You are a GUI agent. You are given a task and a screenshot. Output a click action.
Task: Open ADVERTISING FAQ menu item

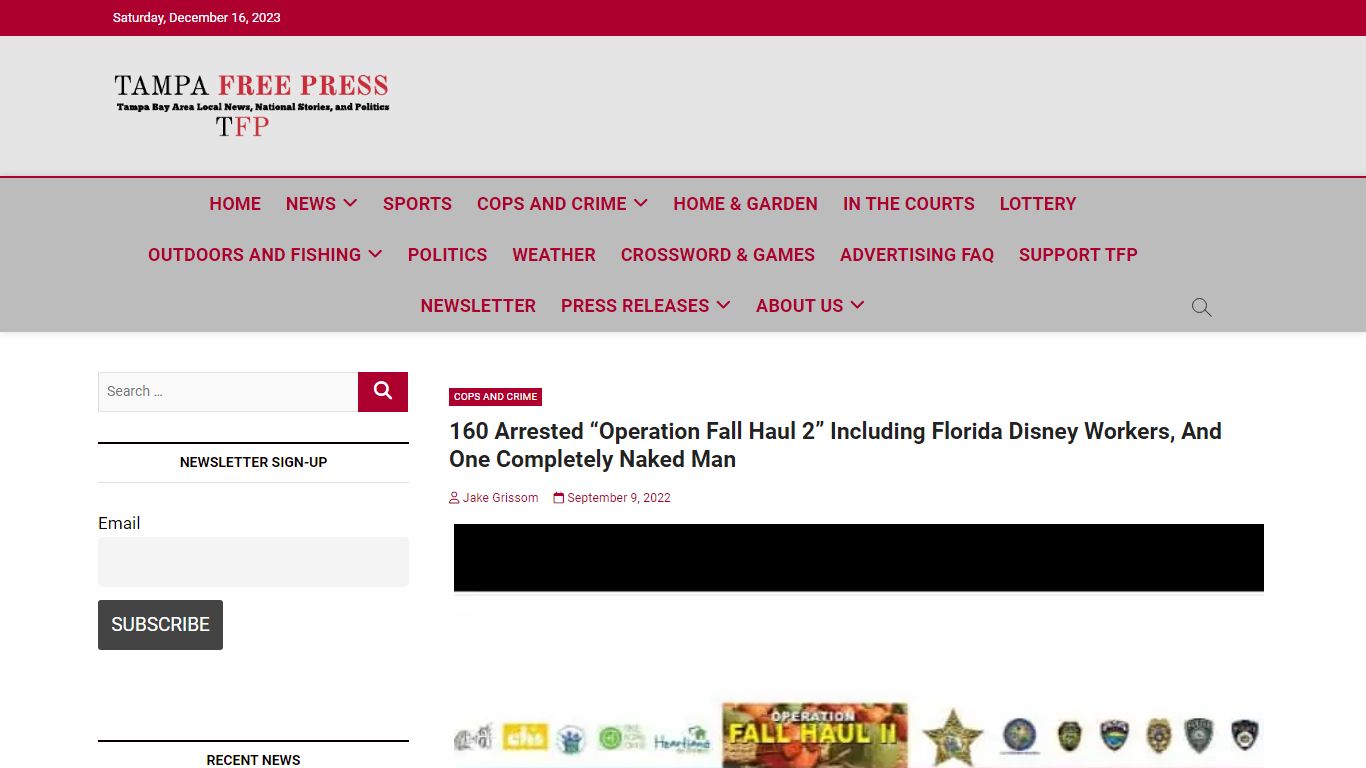click(x=917, y=255)
